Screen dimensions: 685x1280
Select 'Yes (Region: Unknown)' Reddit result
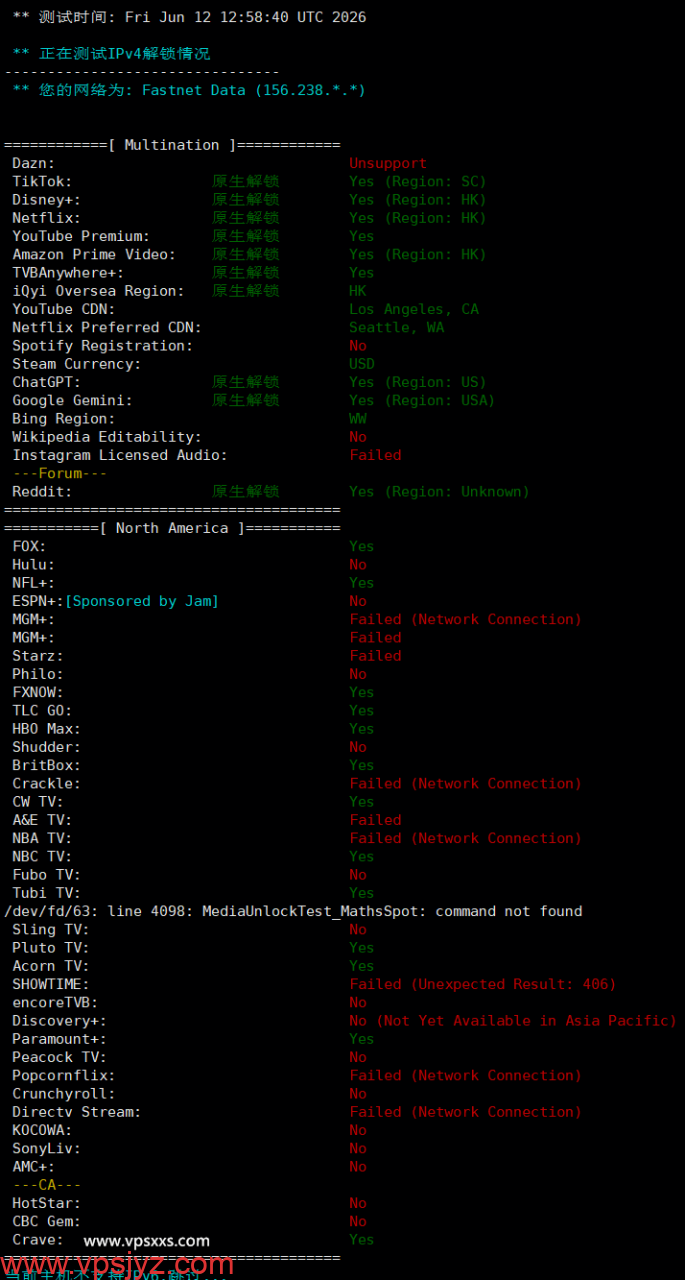coord(440,491)
